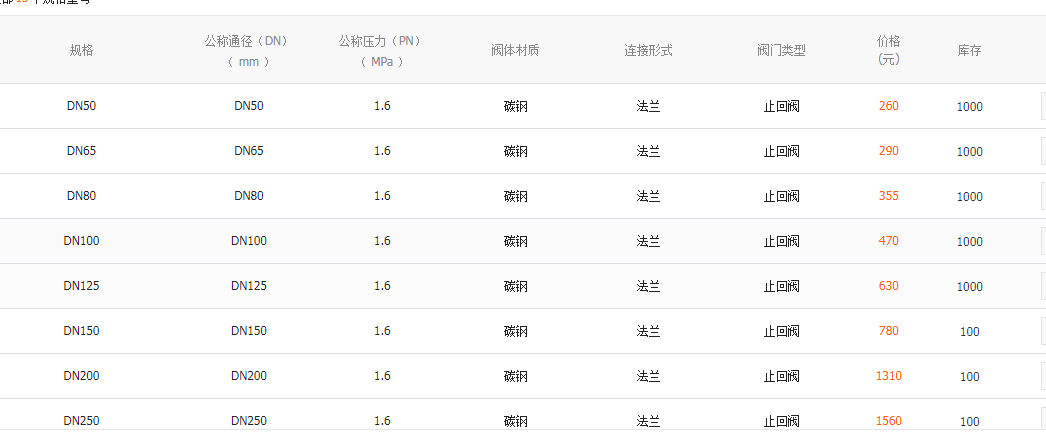Click the orange price 470

888,241
